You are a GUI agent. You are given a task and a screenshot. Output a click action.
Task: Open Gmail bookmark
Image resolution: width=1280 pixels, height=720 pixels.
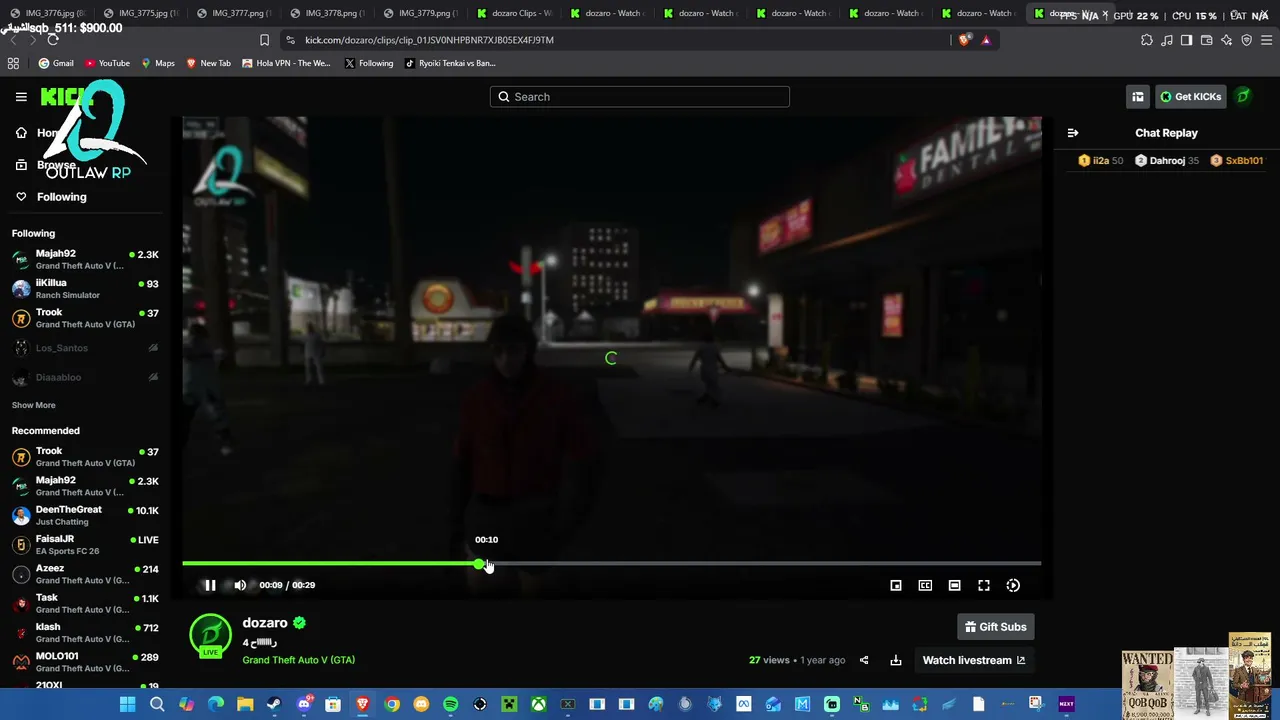click(x=56, y=63)
